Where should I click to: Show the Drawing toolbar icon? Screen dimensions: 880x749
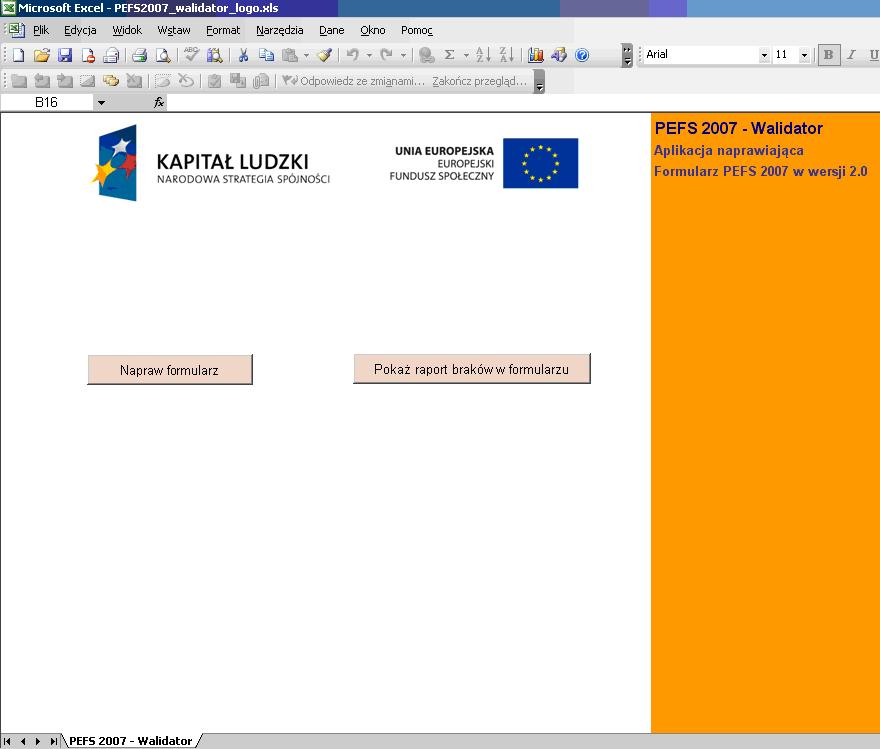559,55
